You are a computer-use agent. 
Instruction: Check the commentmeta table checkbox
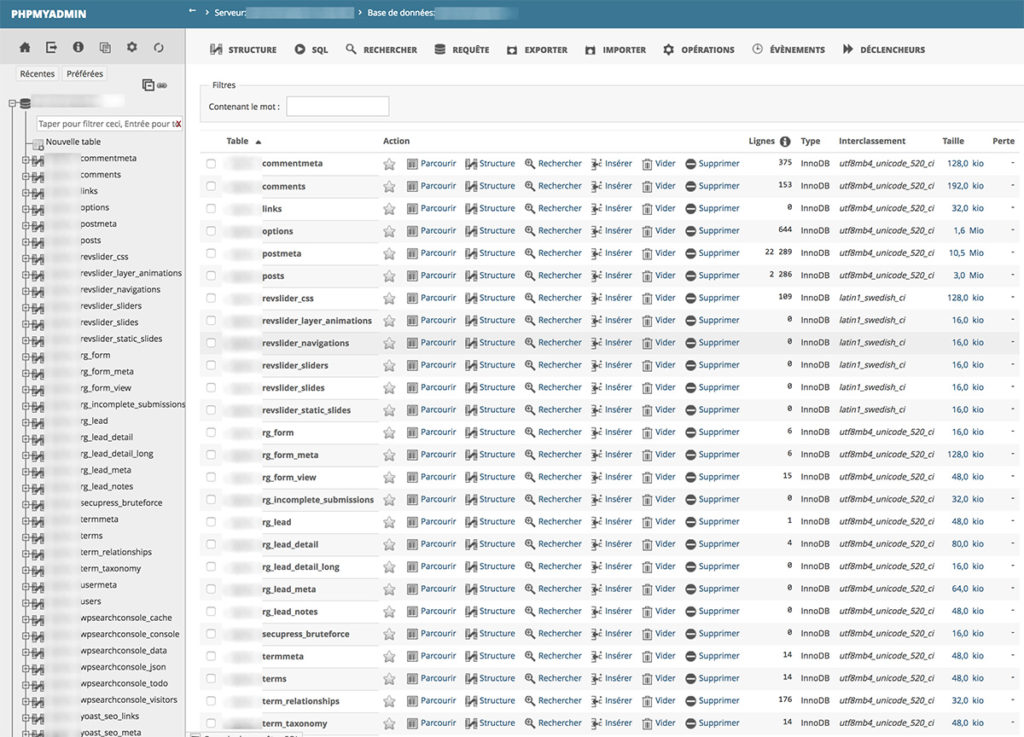pos(211,164)
